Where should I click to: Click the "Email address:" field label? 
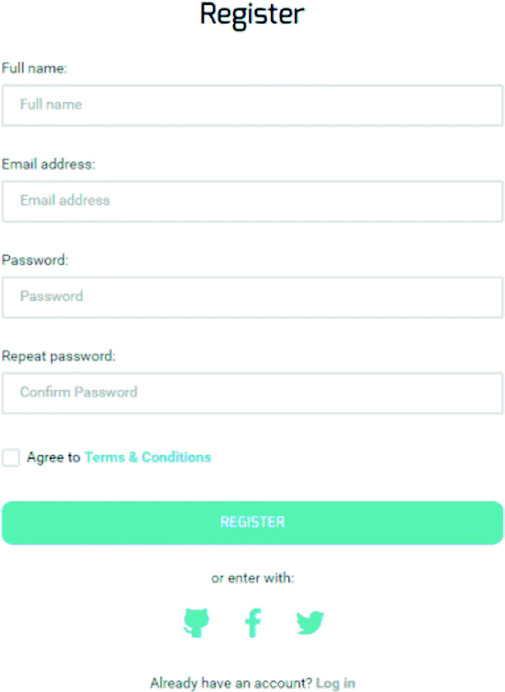pyautogui.click(x=49, y=164)
